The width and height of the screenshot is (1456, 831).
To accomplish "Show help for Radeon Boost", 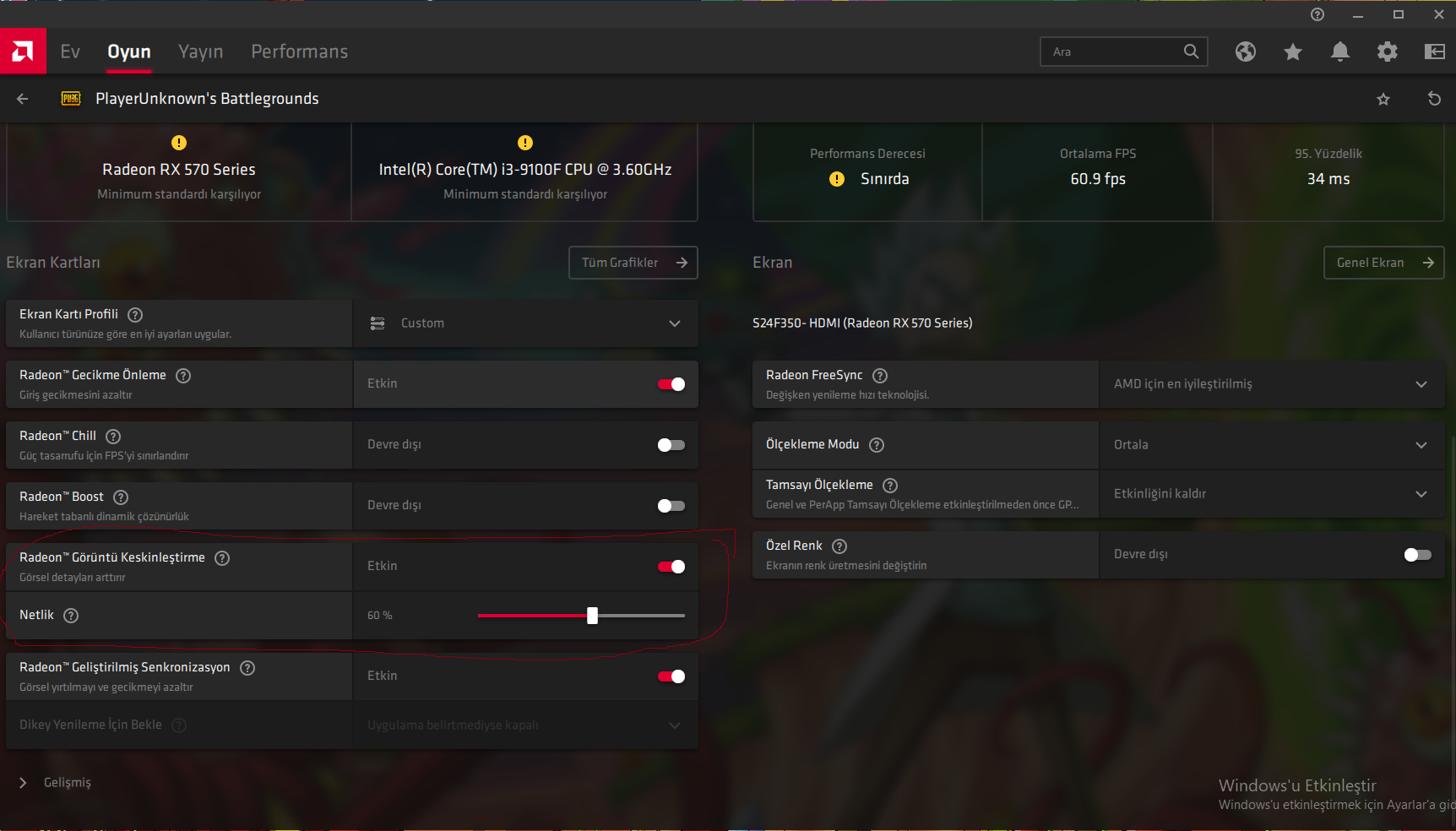I will point(121,497).
